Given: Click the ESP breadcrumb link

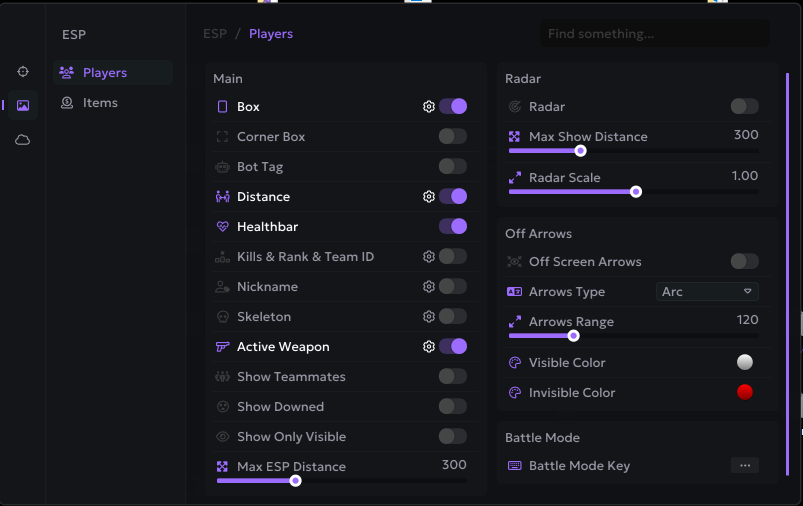Looking at the screenshot, I should (x=214, y=34).
